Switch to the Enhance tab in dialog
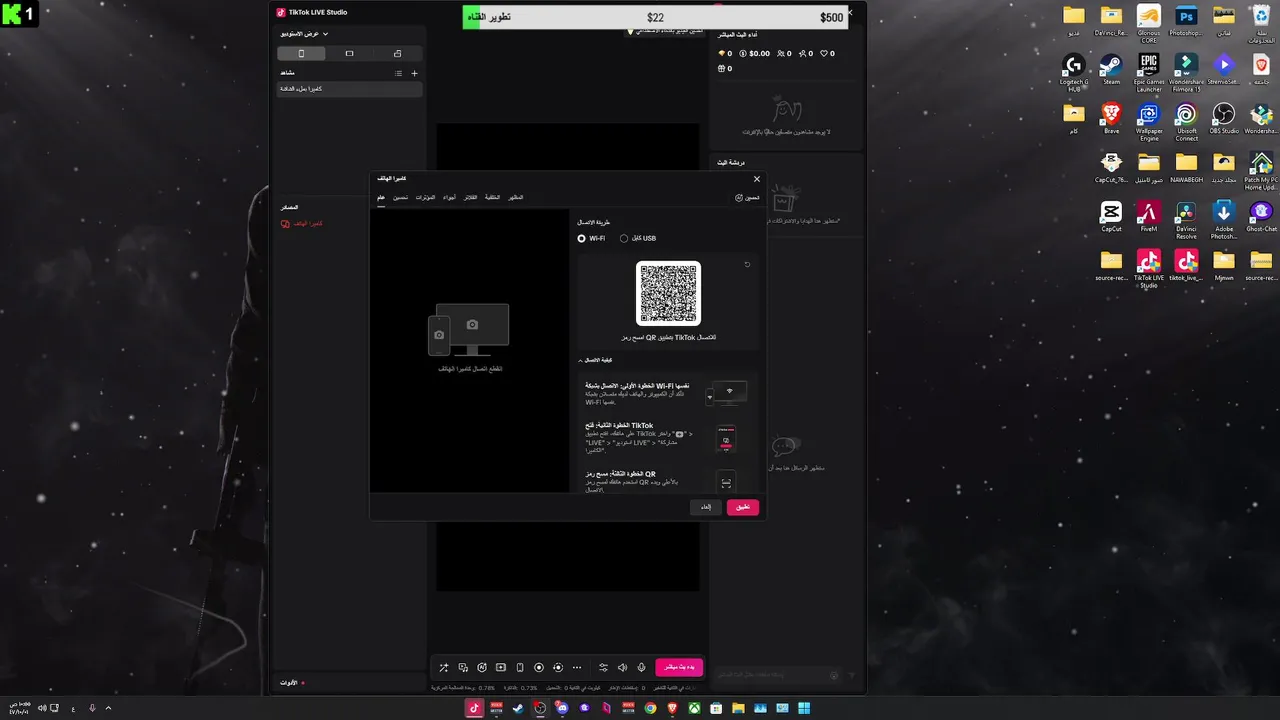This screenshot has width=1280, height=720. point(400,198)
